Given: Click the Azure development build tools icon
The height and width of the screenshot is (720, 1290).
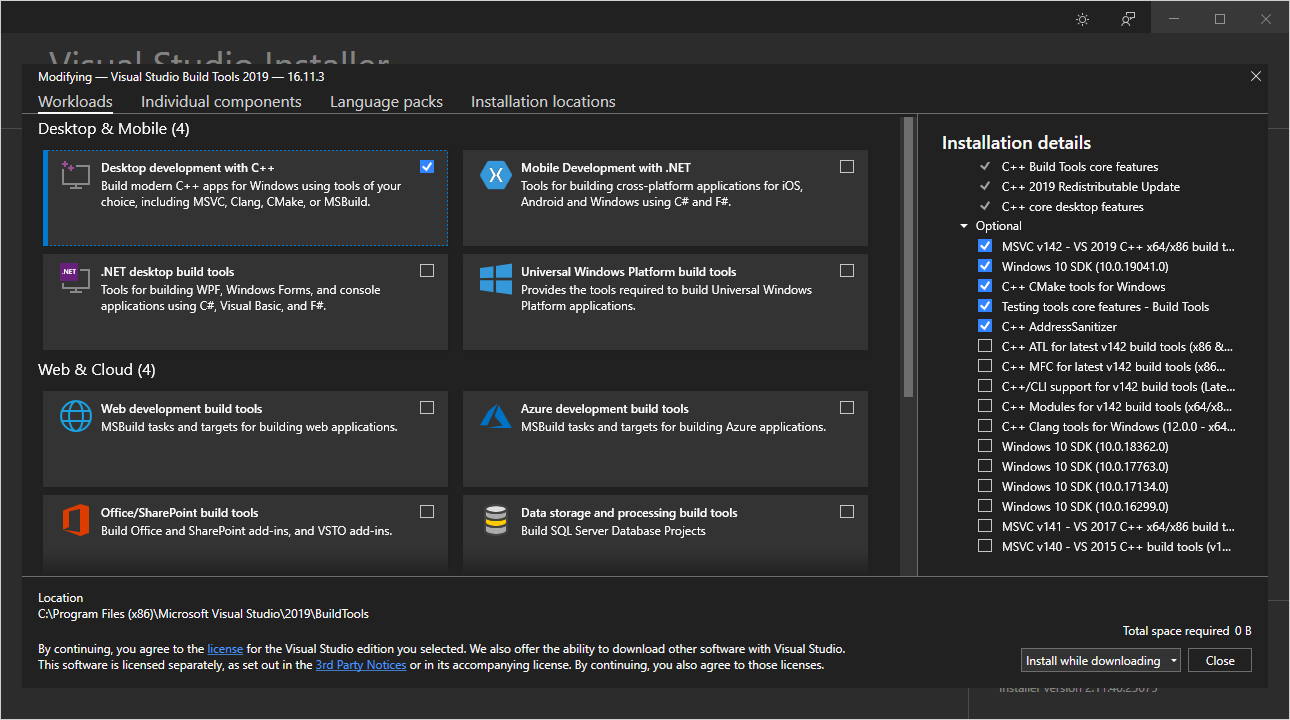Looking at the screenshot, I should (496, 416).
